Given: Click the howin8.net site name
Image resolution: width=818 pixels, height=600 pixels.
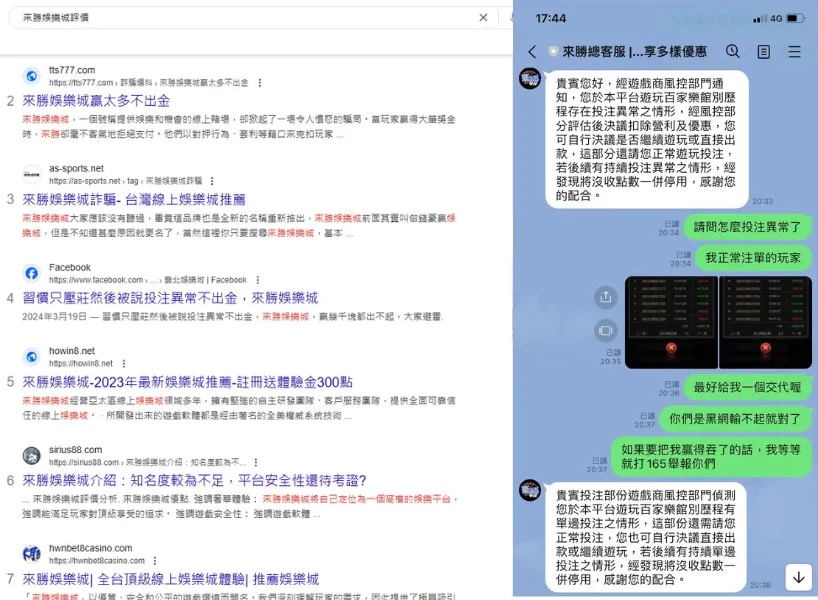Looking at the screenshot, I should click(72, 351).
